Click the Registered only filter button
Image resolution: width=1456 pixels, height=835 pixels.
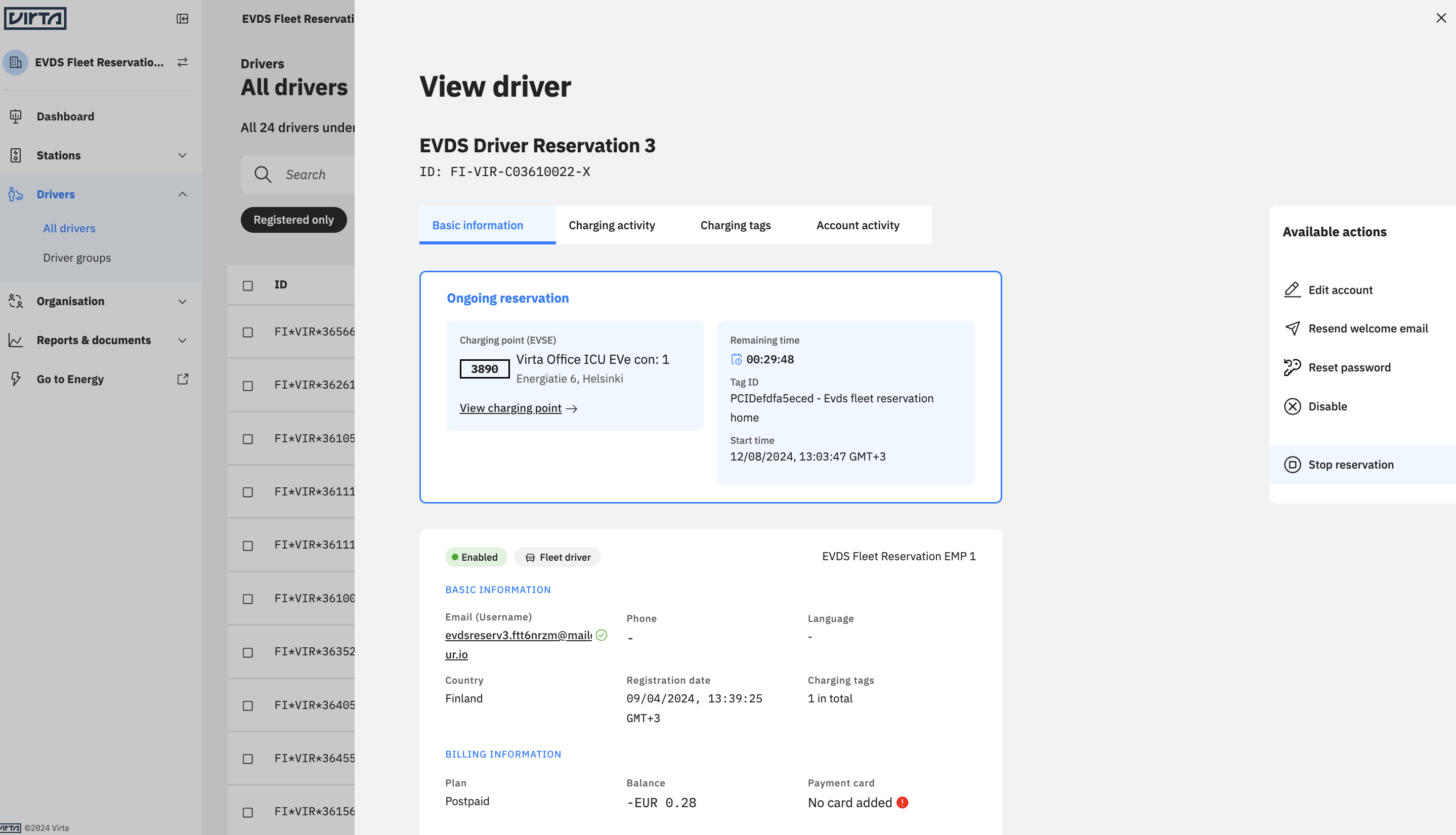click(293, 220)
